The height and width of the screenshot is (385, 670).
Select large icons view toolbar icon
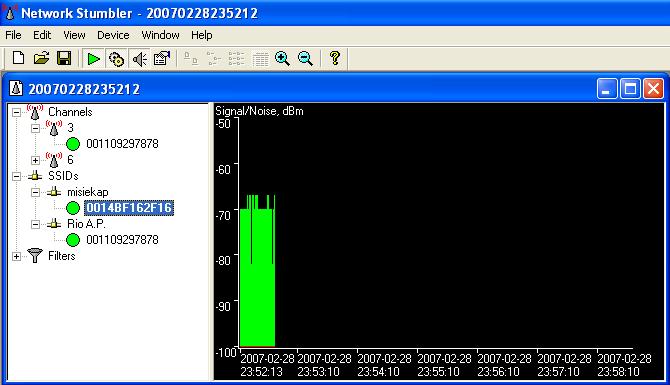coord(191,59)
